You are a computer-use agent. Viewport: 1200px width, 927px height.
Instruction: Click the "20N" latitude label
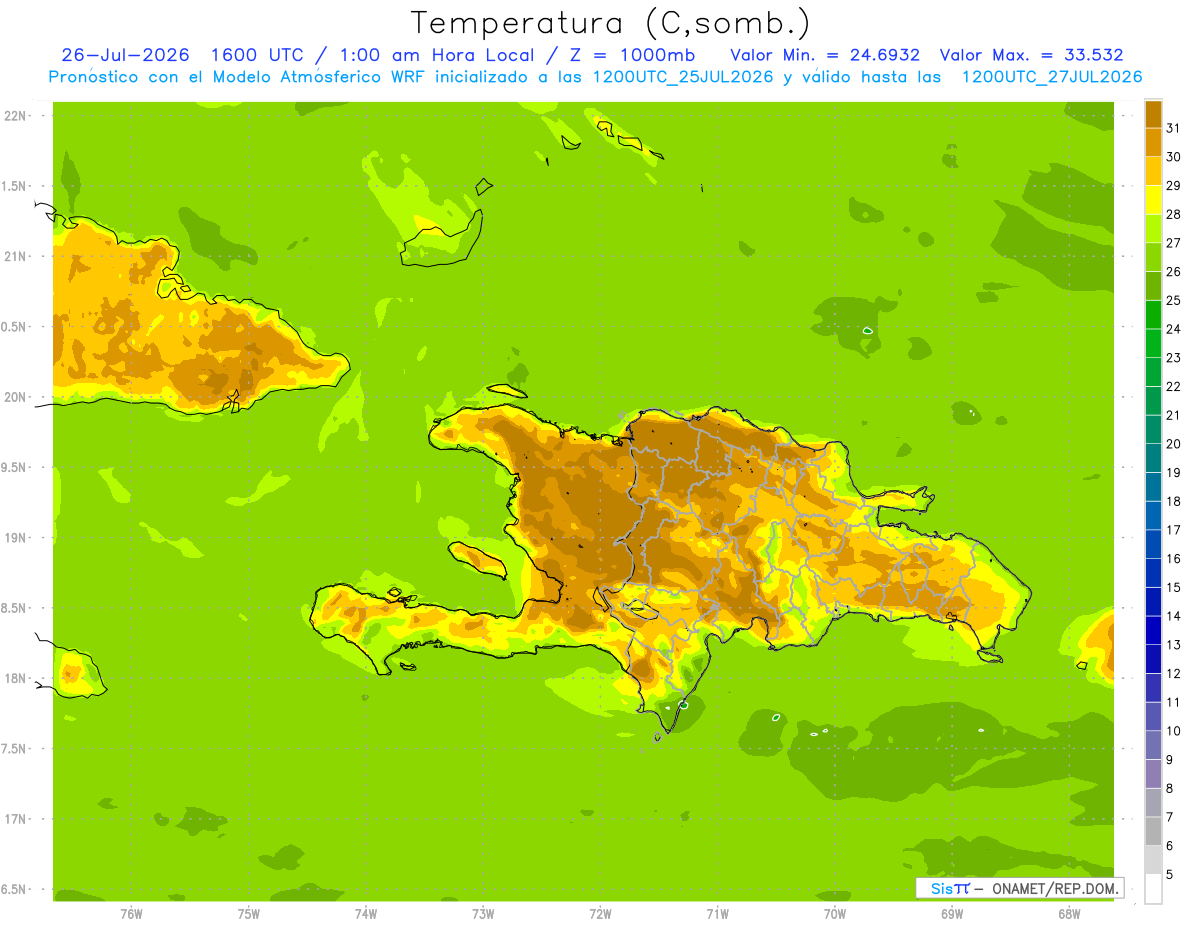16,397
